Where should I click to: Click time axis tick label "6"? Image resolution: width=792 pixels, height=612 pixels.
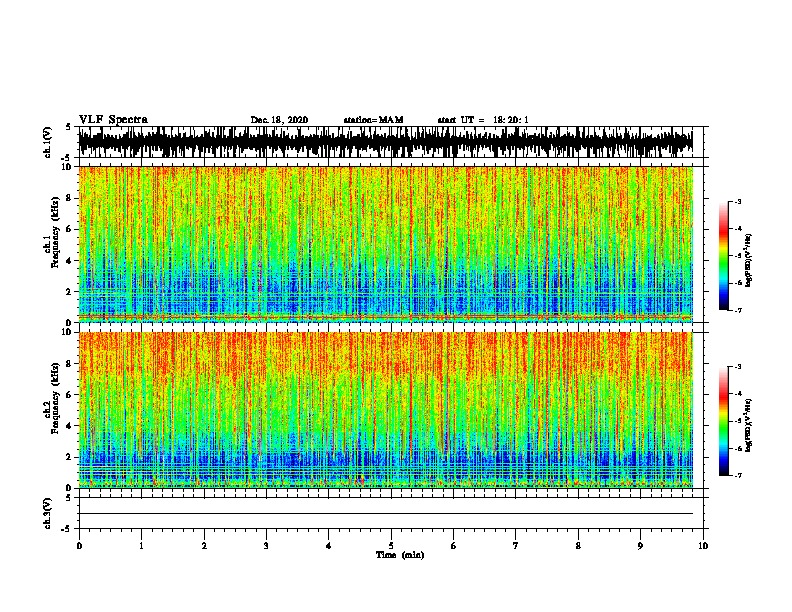click(x=454, y=546)
